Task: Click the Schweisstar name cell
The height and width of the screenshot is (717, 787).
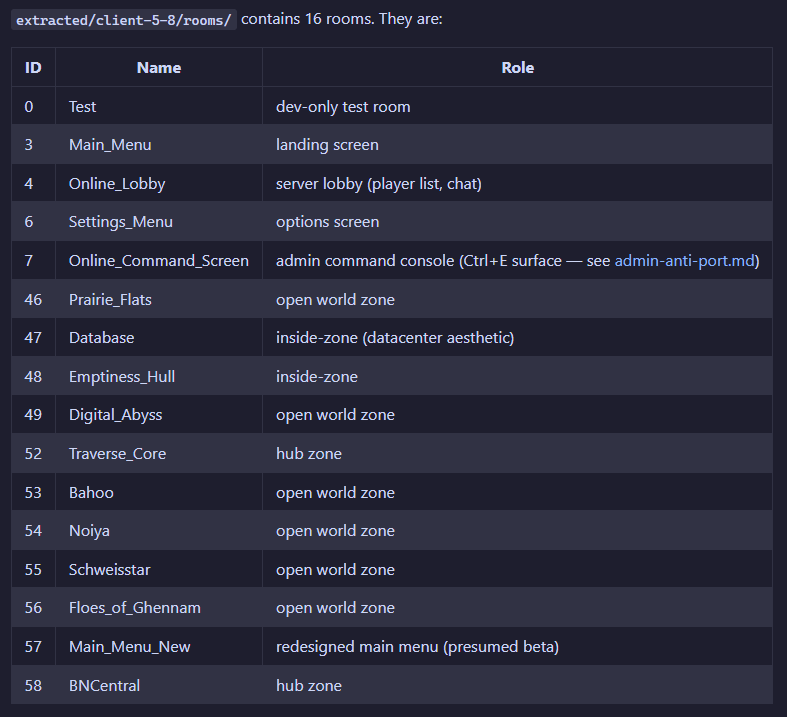Action: [159, 569]
